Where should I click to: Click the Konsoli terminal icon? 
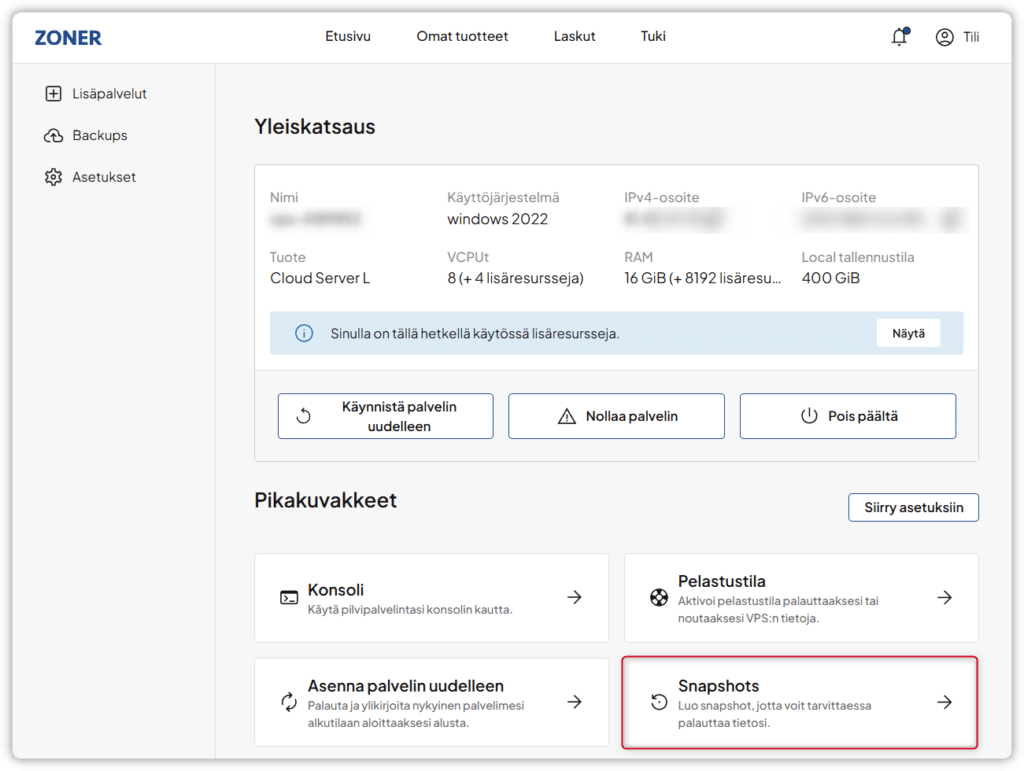click(289, 598)
